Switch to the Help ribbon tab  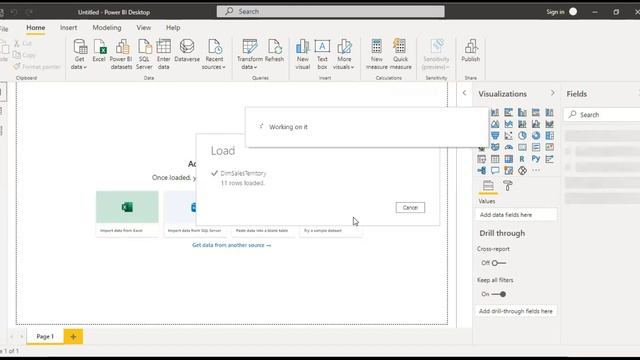[x=173, y=27]
